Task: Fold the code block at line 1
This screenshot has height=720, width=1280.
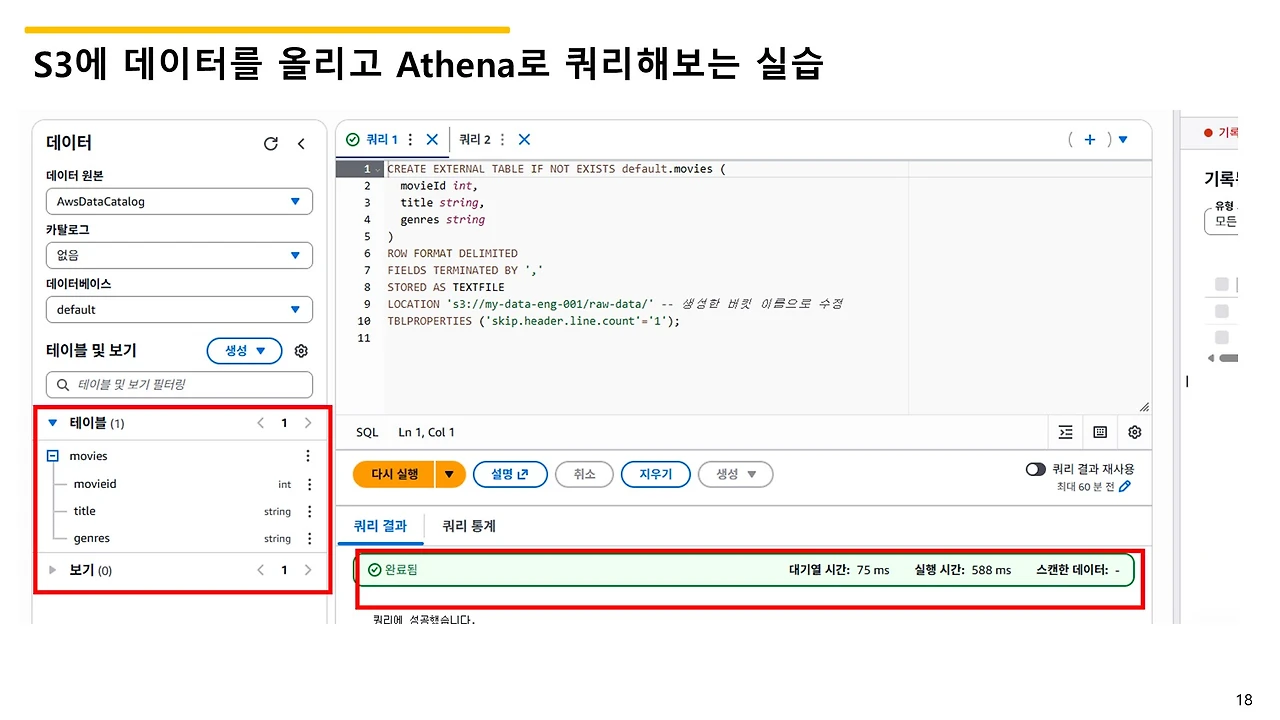Action: tap(379, 169)
